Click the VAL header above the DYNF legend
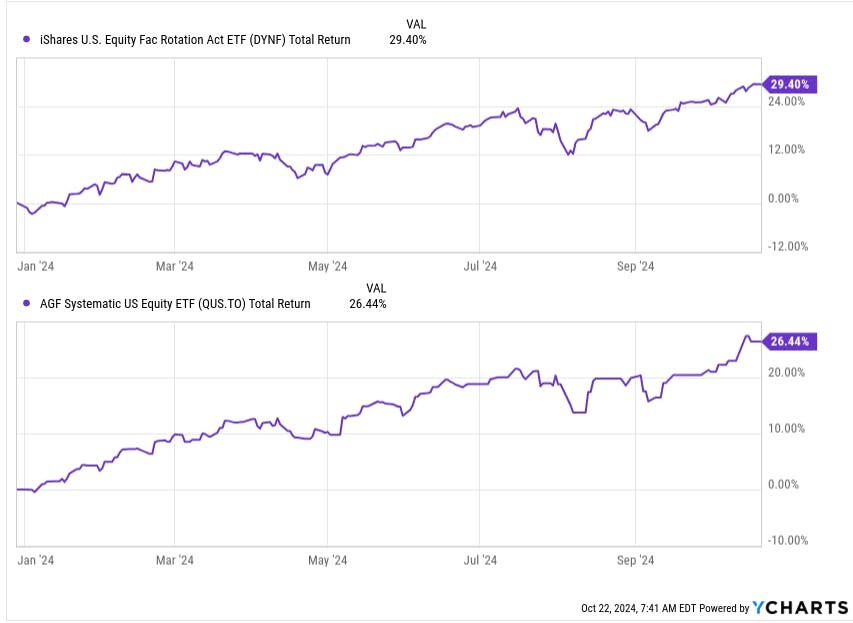 (x=417, y=23)
